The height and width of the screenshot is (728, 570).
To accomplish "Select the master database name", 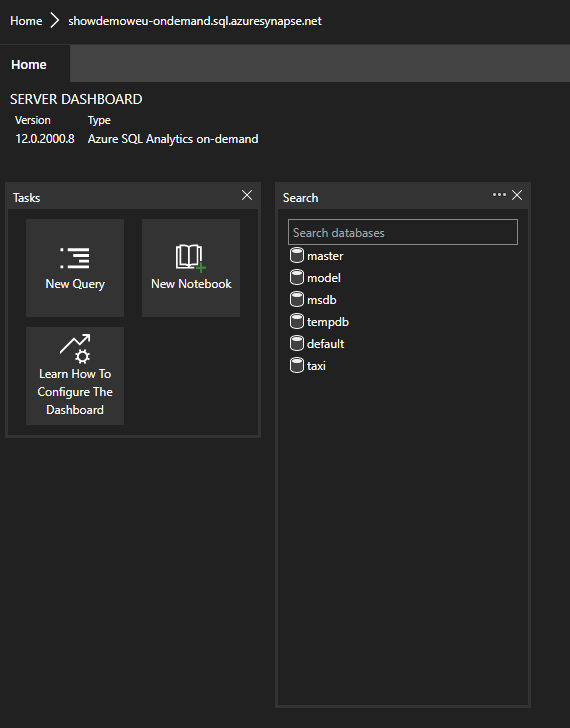I will [x=325, y=256].
